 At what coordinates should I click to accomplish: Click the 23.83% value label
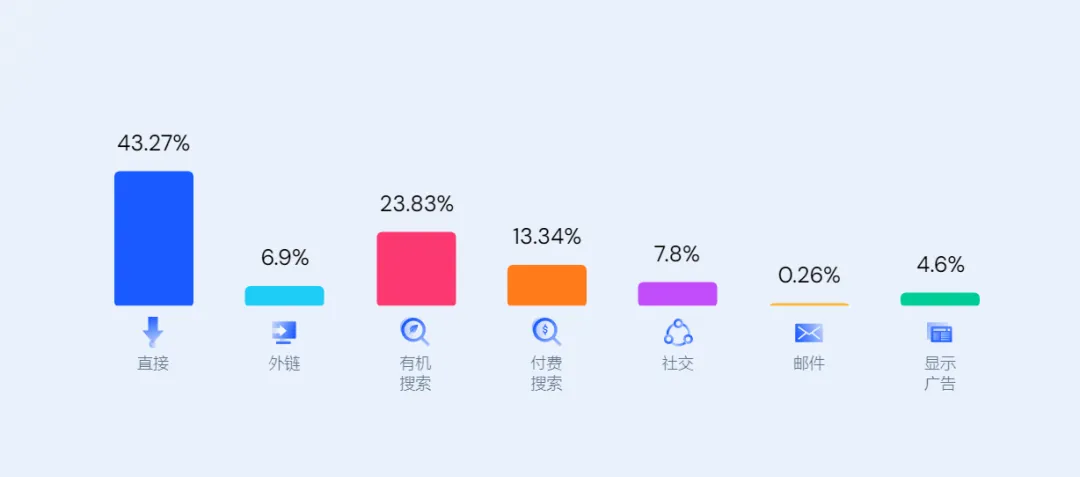[x=416, y=205]
